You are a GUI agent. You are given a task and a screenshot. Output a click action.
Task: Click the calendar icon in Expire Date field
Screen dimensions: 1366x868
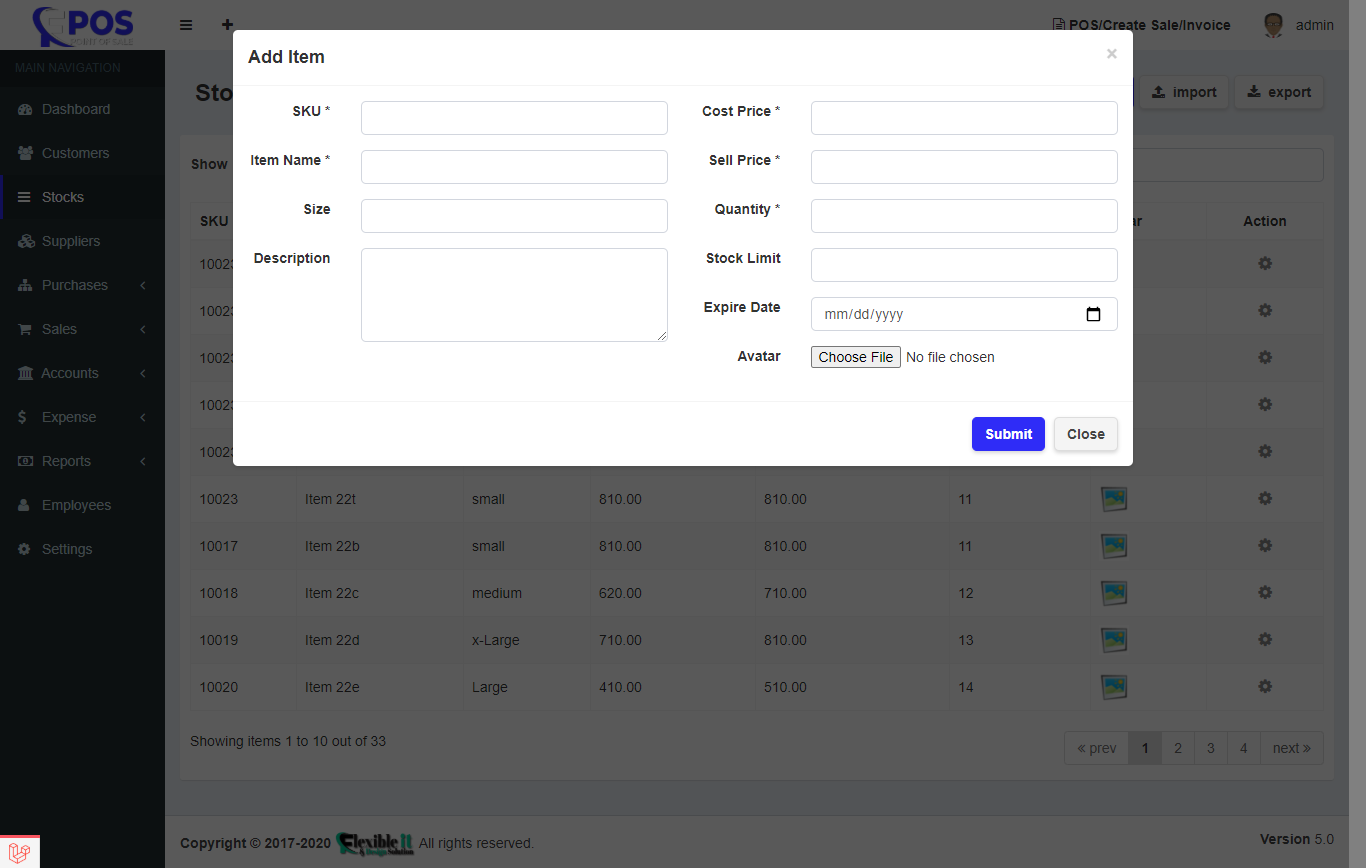click(1094, 314)
